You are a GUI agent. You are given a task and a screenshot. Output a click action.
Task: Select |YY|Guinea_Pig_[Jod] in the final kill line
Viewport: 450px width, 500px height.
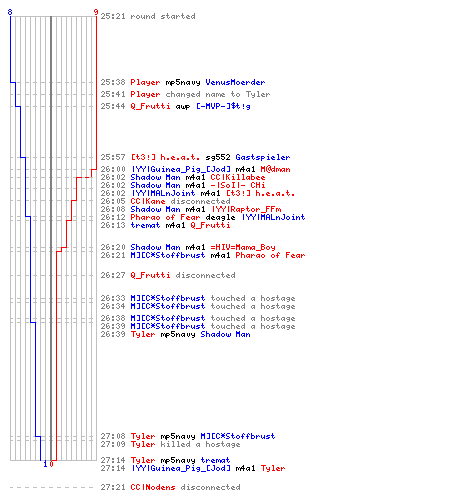tap(181, 468)
